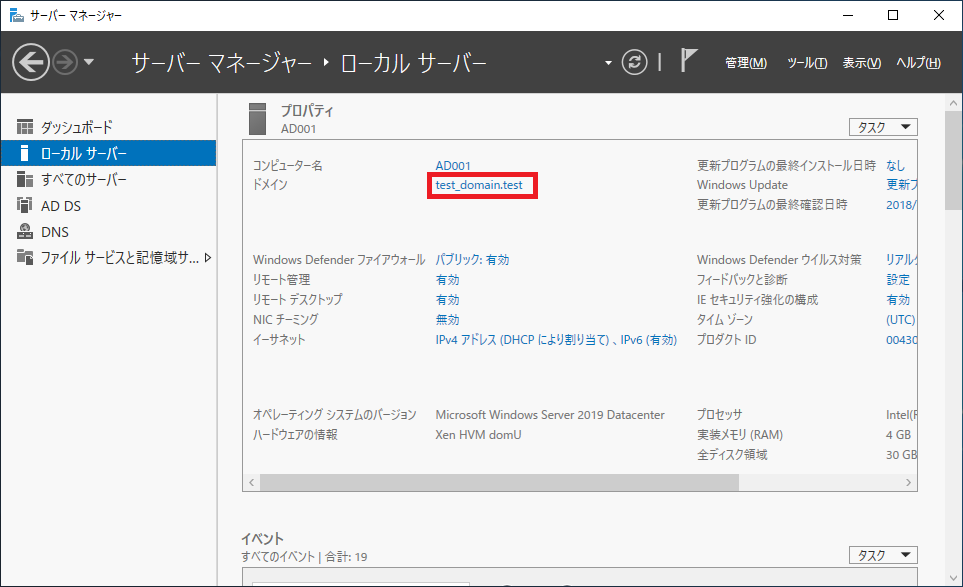
Task: Select ローカル サーバー in the sidebar
Action: (x=108, y=153)
